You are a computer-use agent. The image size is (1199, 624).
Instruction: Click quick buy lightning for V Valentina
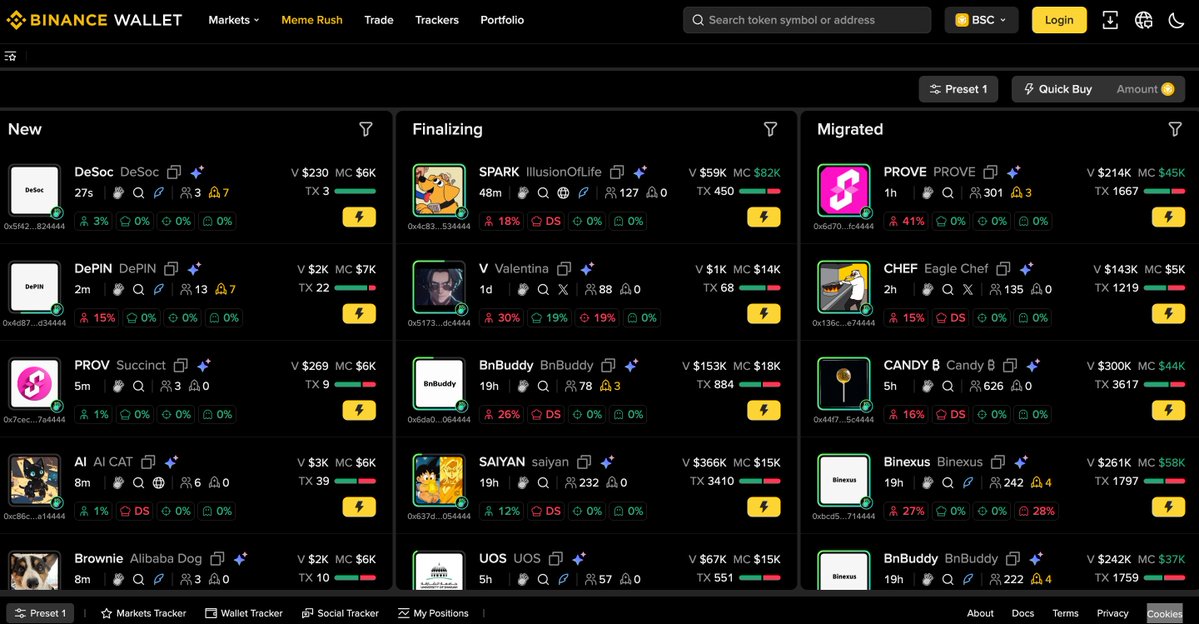point(763,314)
